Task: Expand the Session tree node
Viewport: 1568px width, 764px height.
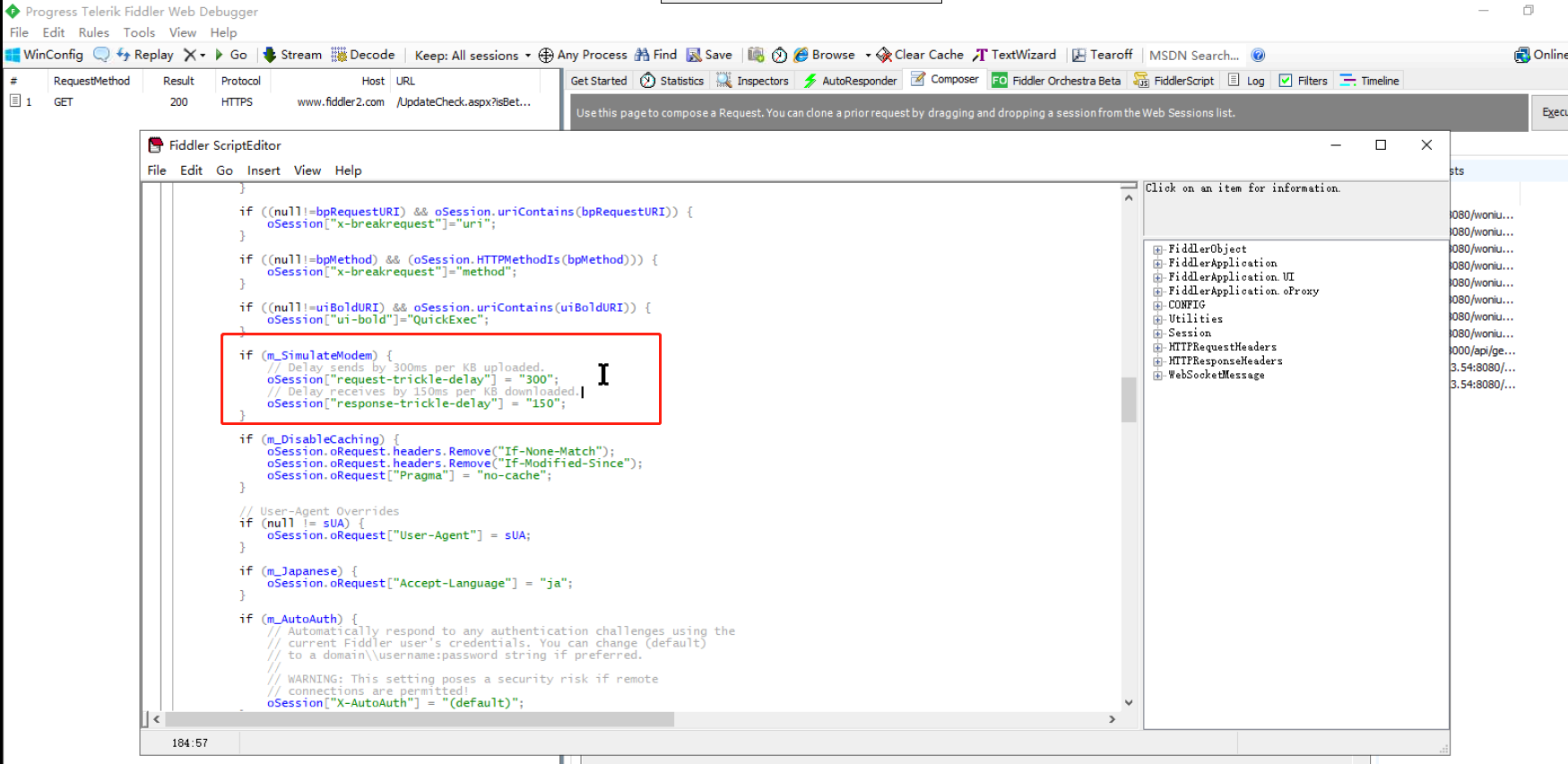Action: coord(1158,334)
